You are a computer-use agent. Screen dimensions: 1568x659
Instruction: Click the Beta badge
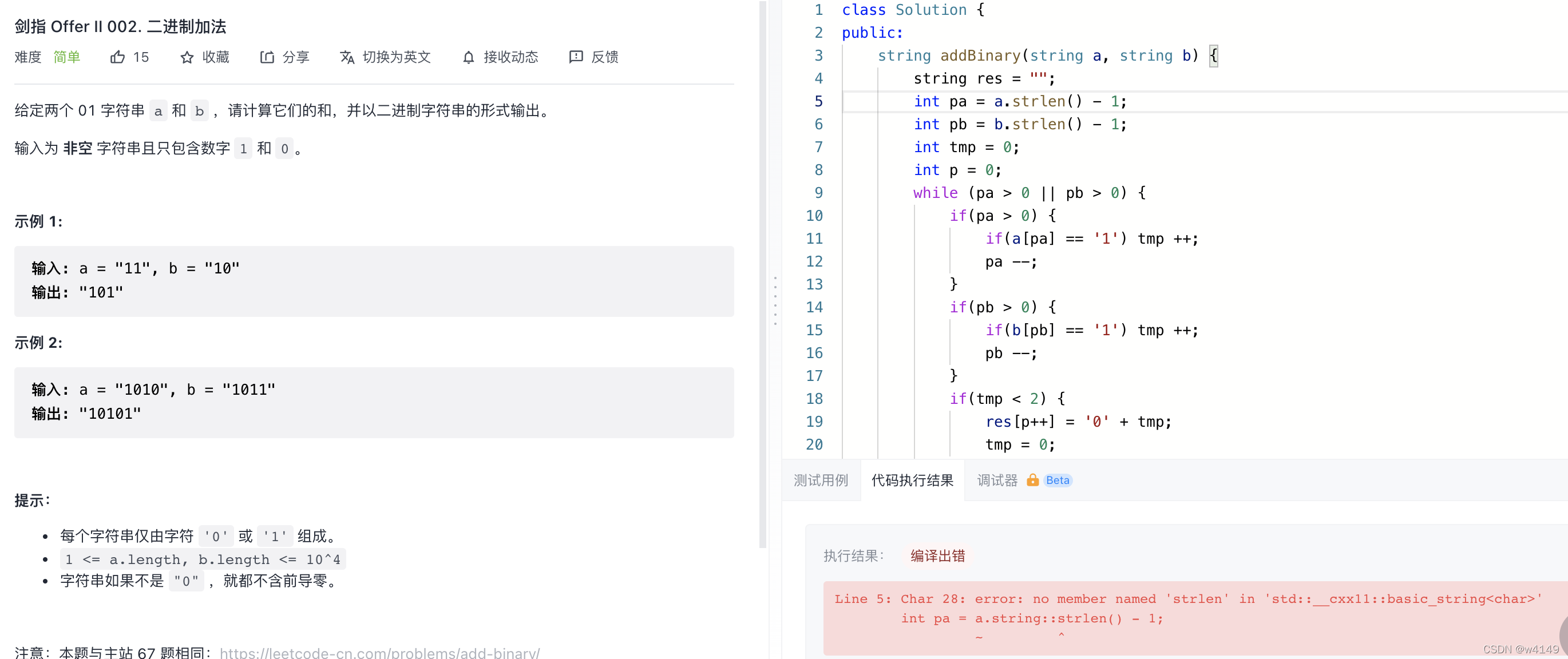tap(1058, 480)
